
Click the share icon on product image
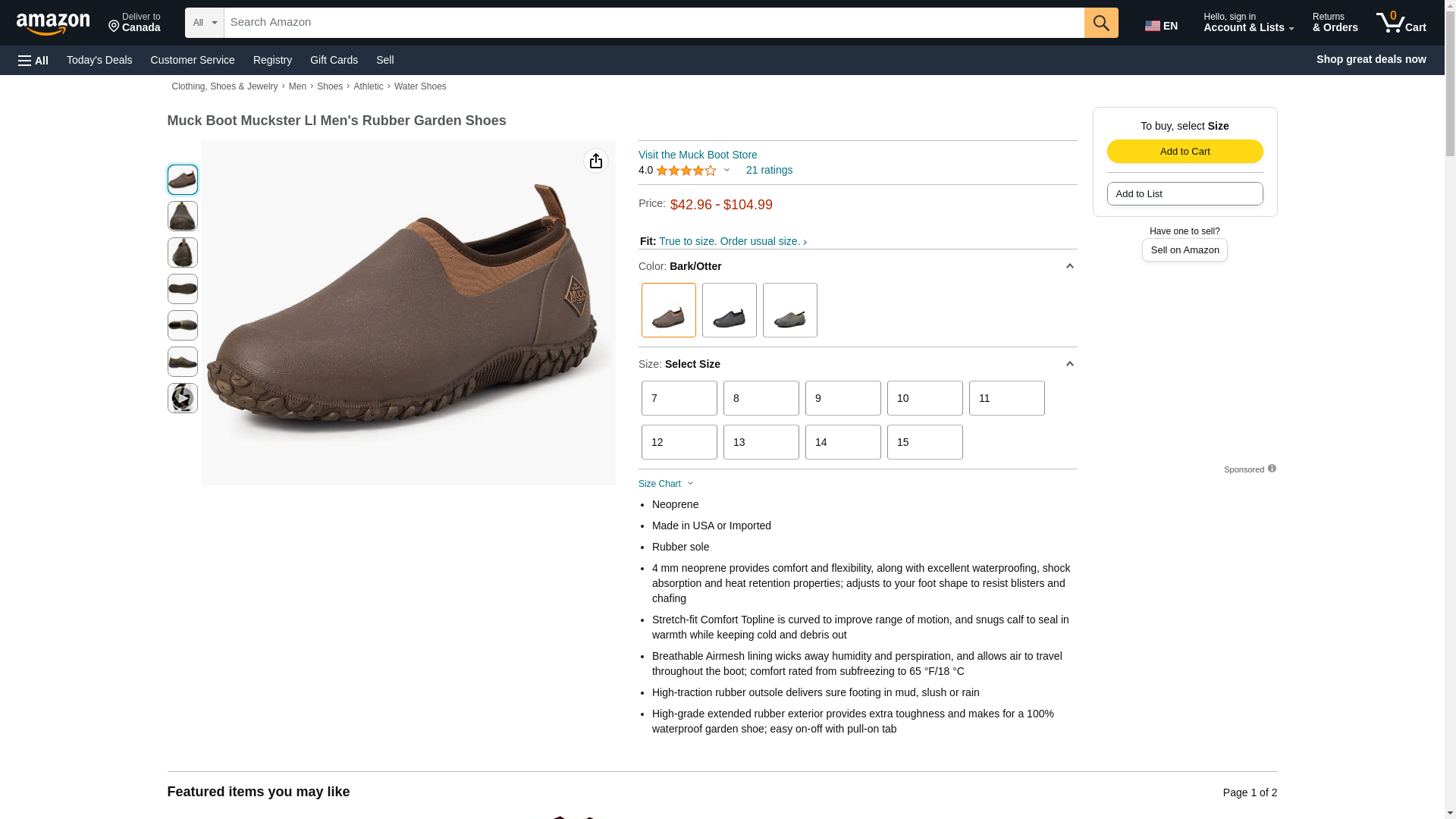(x=595, y=161)
